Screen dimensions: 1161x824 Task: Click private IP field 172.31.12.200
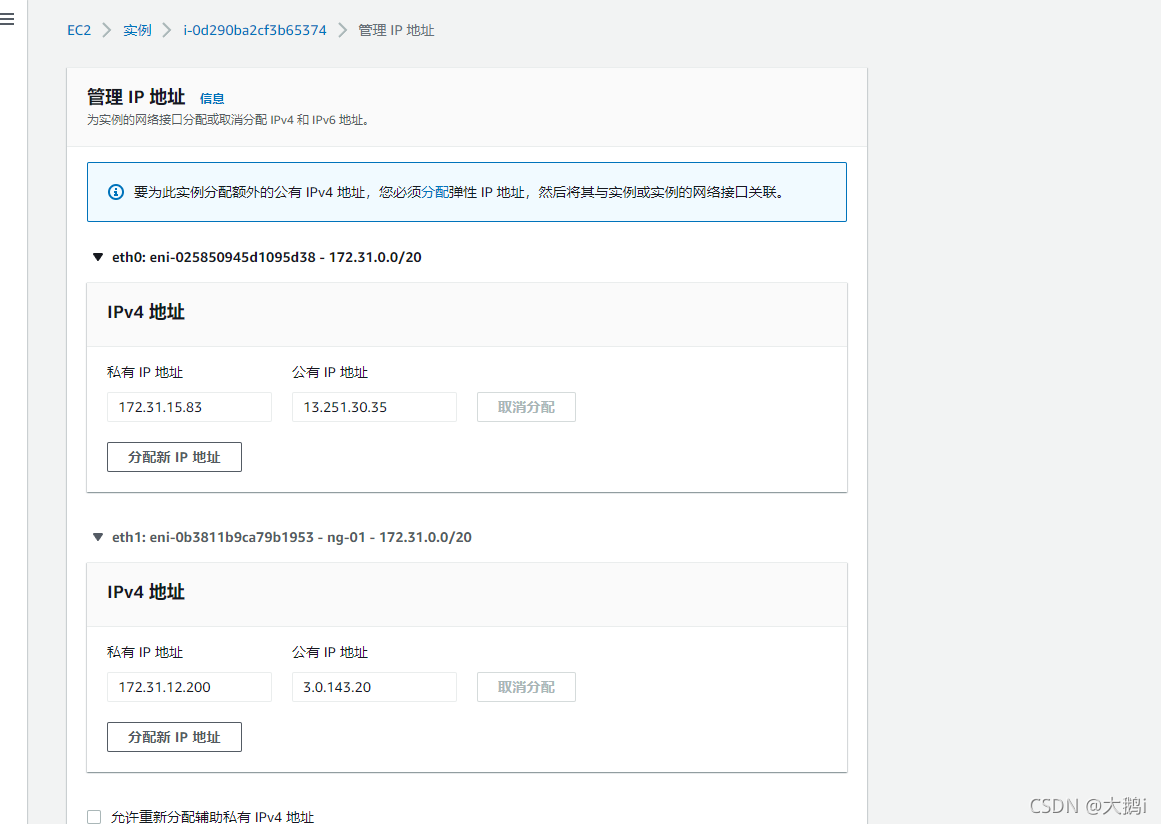[190, 687]
